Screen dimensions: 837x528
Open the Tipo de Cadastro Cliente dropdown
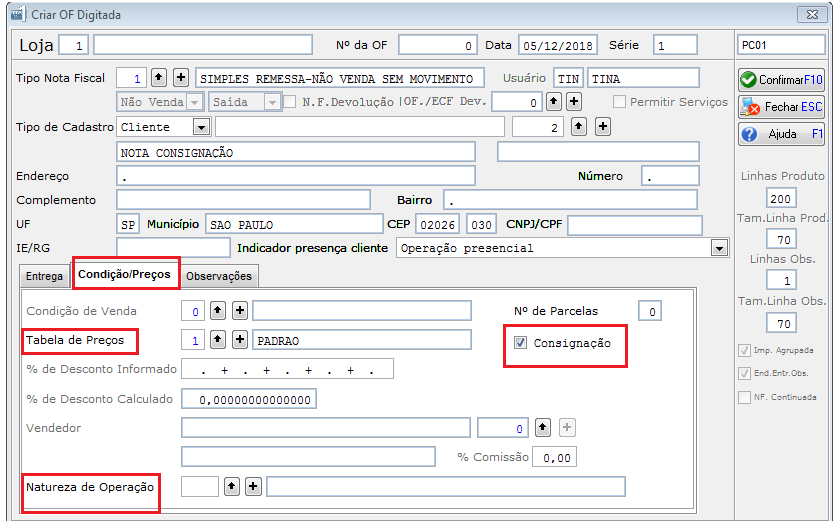[x=201, y=127]
